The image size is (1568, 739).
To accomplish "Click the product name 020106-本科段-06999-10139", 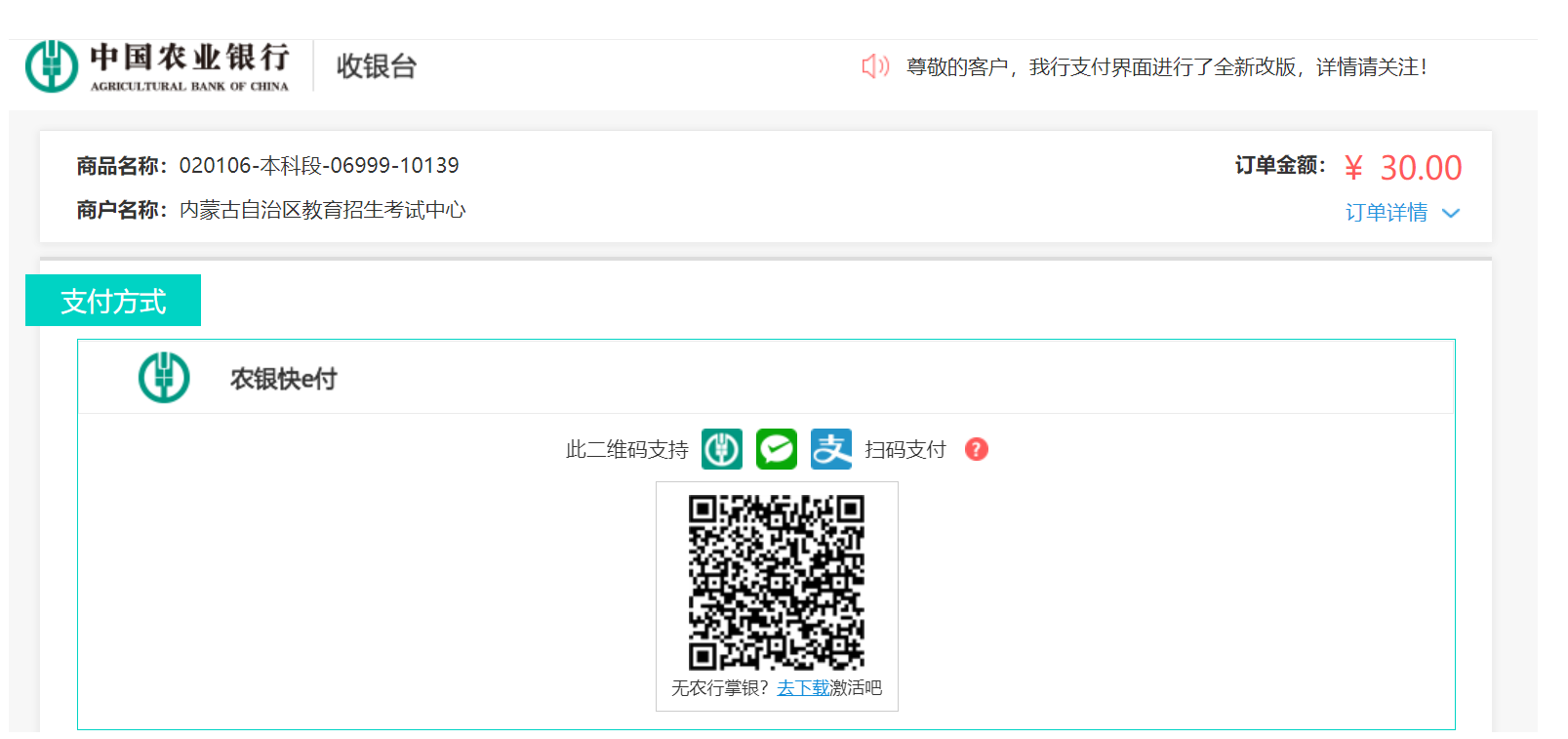I will 318,166.
